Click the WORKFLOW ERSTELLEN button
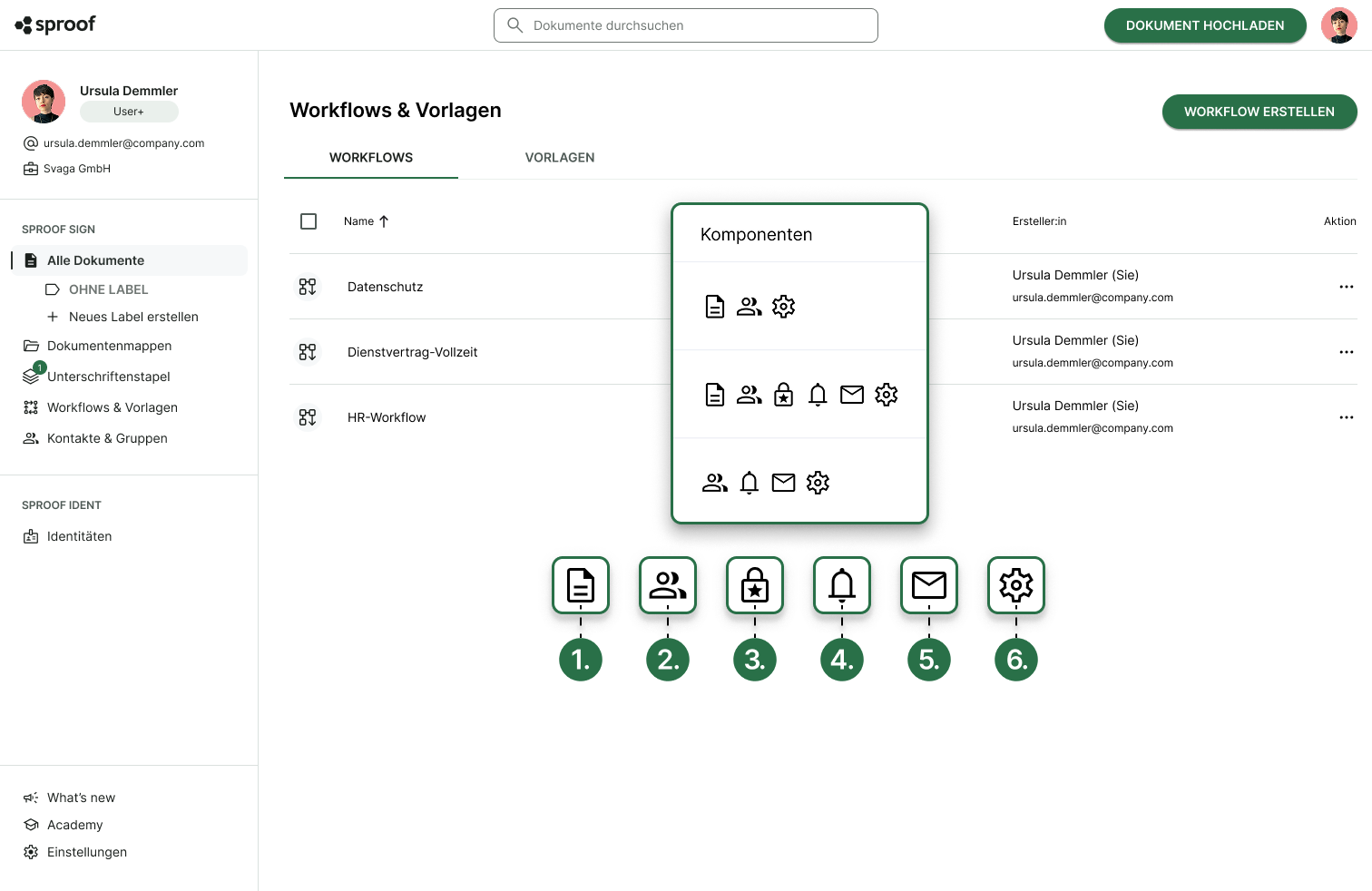 tap(1259, 112)
